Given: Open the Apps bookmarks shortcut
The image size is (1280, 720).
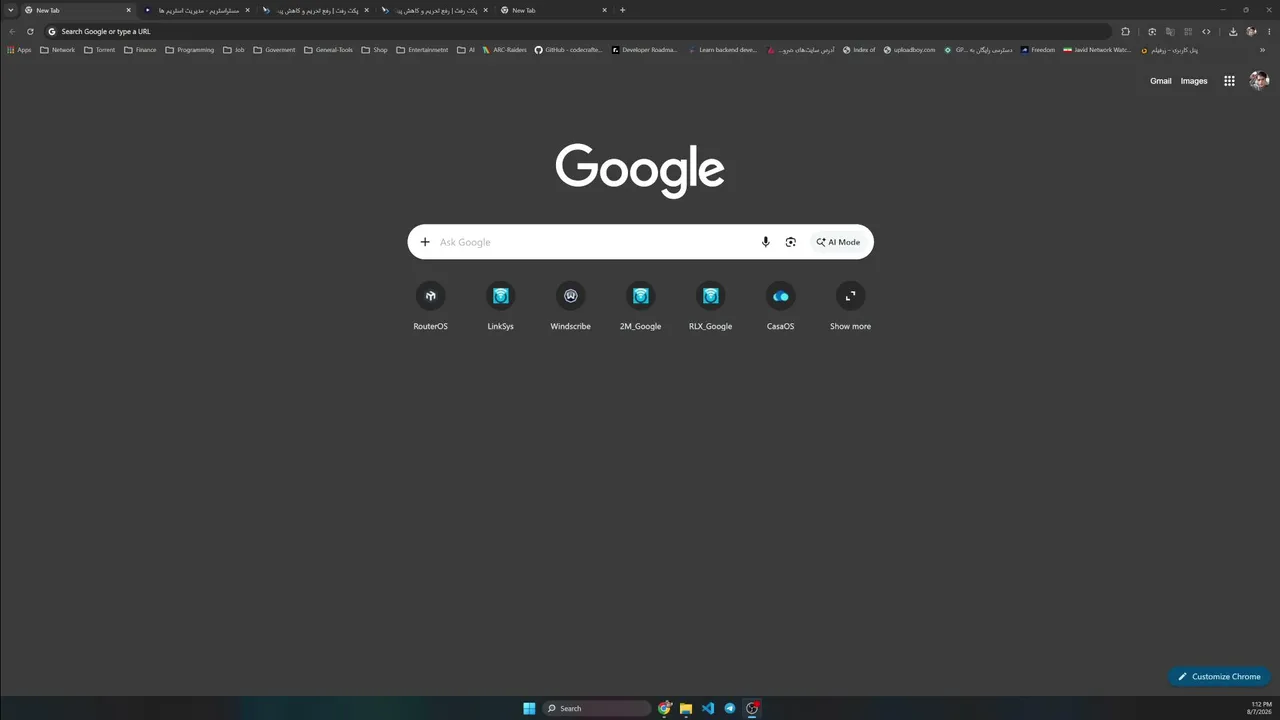Looking at the screenshot, I should [x=19, y=50].
